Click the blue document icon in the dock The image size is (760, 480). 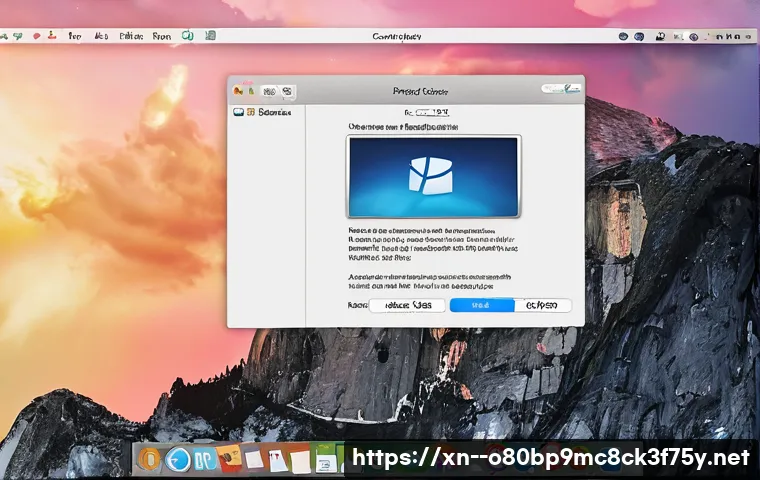[206, 460]
